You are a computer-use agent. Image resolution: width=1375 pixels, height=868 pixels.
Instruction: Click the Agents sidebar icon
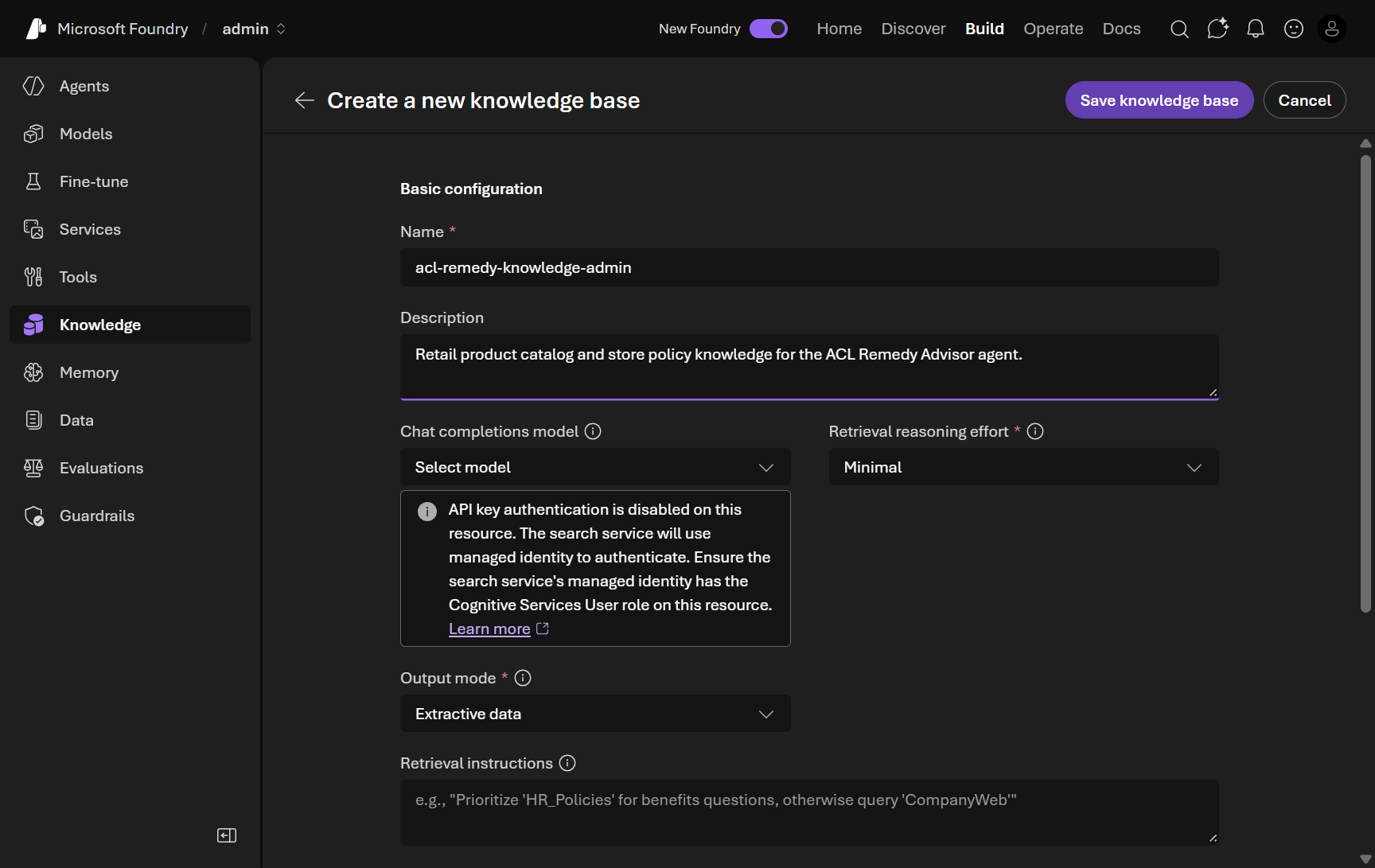click(x=33, y=86)
